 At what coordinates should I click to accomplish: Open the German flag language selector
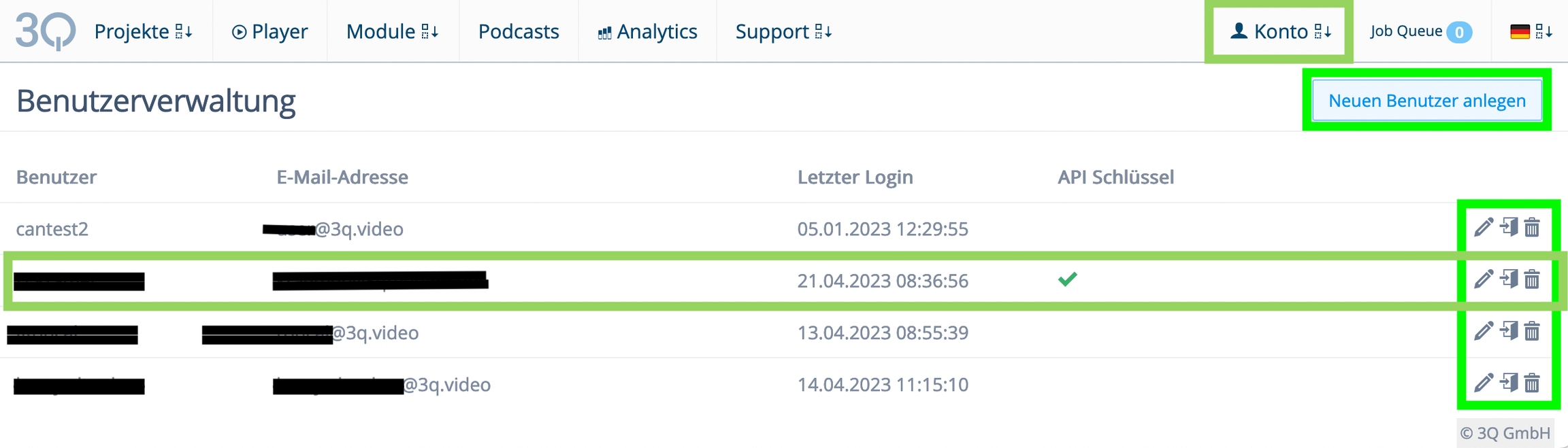click(x=1531, y=31)
